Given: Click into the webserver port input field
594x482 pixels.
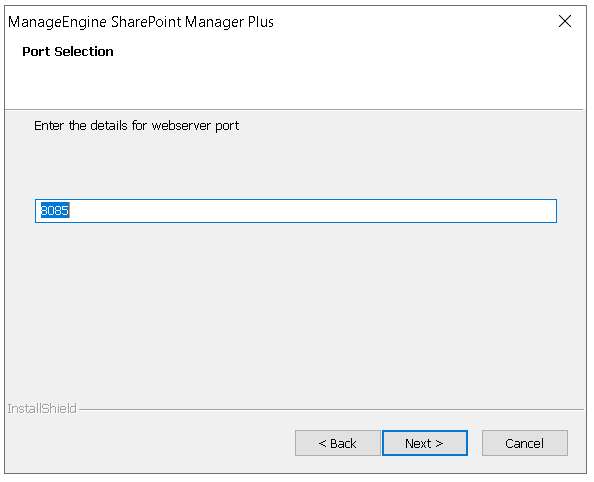Looking at the screenshot, I should pos(296,211).
